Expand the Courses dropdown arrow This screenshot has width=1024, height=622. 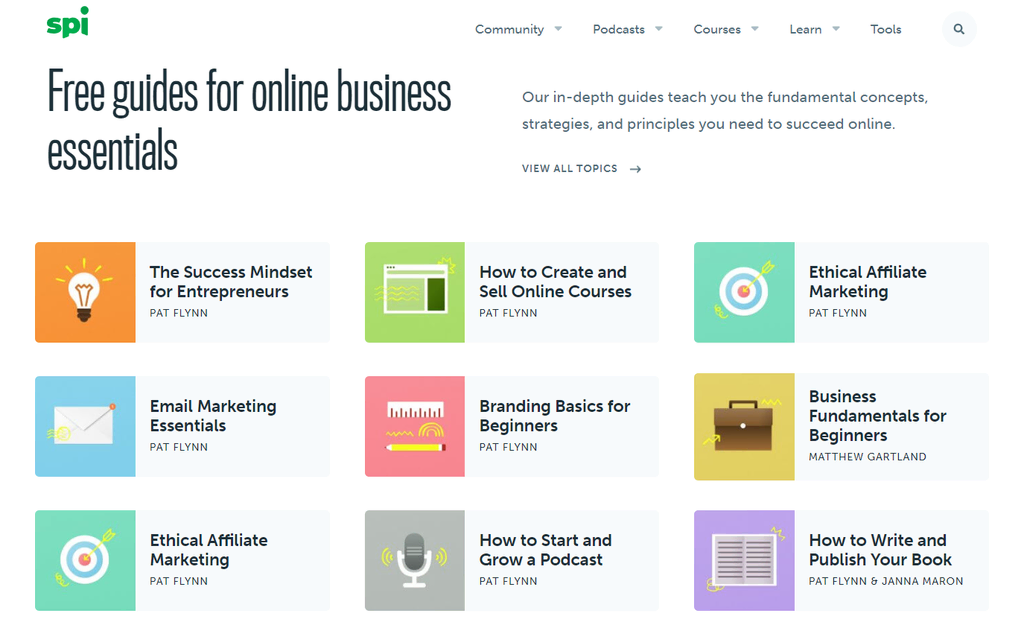click(x=755, y=29)
